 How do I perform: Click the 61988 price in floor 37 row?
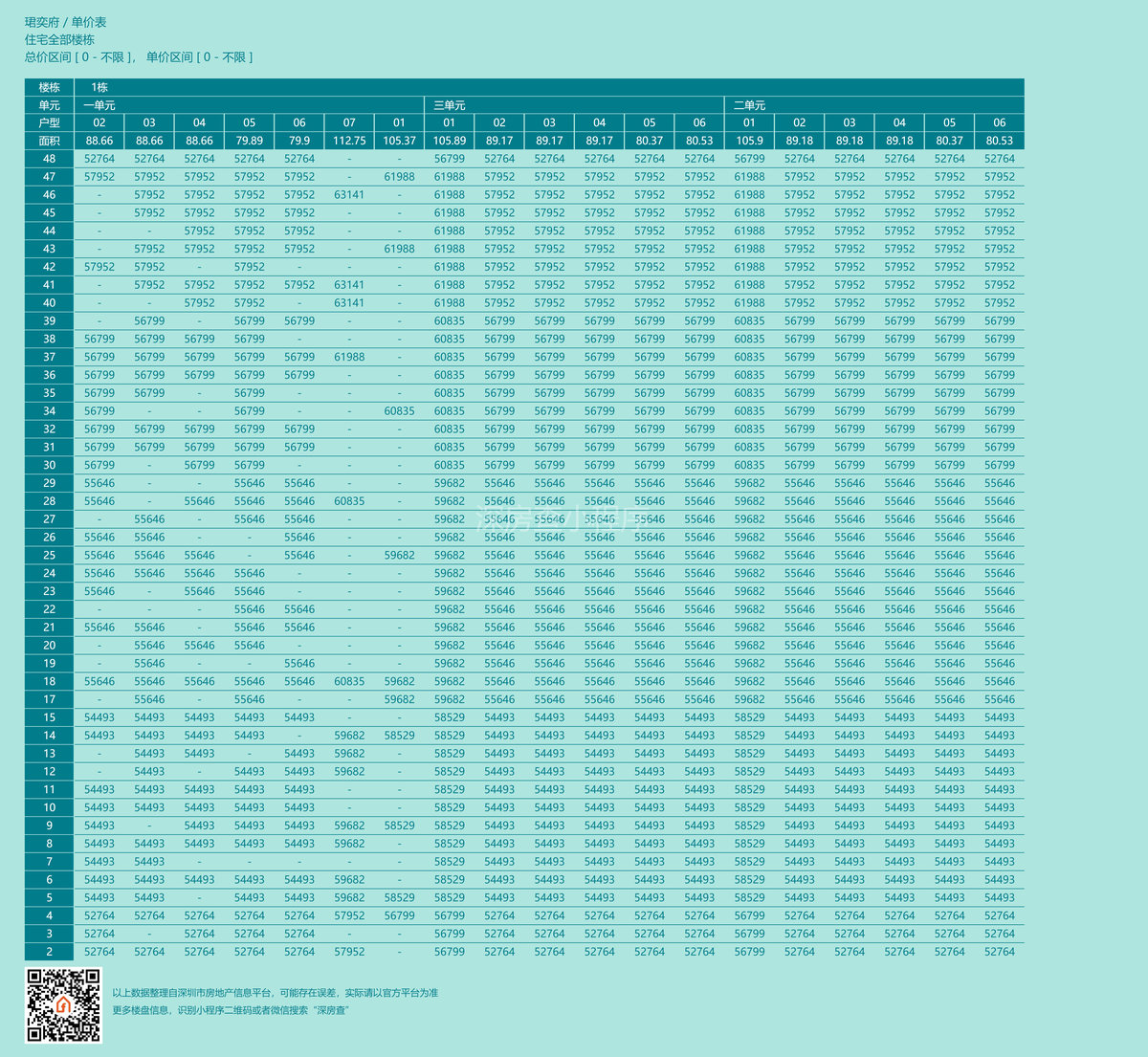349,357
